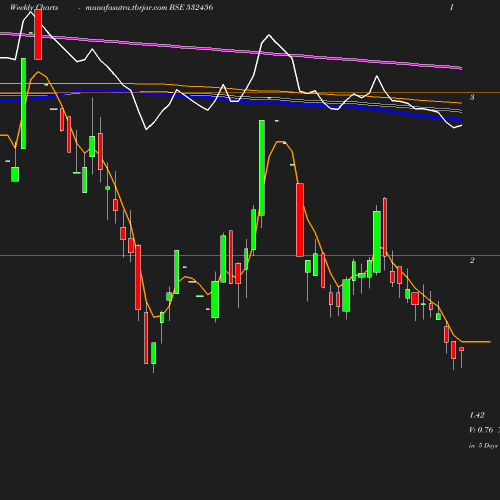Click the tallest green candle near the chart's center peak
Image resolution: width=500 pixels, height=500 pixels.
(262, 168)
